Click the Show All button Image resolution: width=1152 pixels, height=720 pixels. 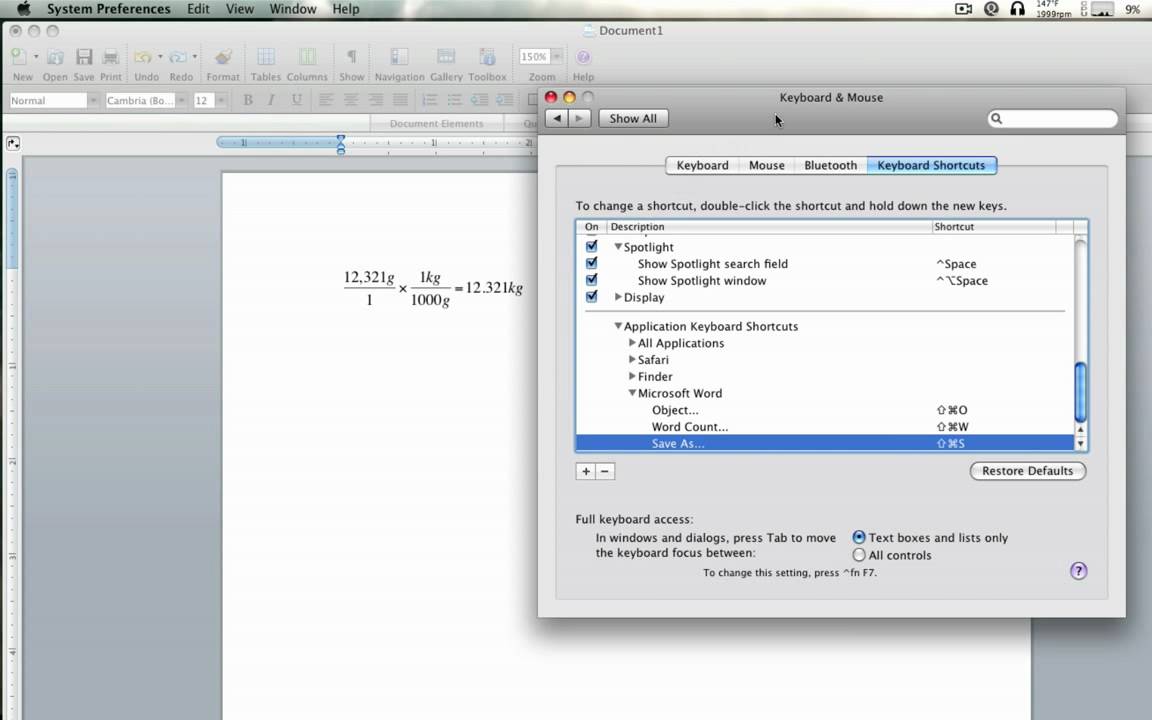tap(633, 118)
